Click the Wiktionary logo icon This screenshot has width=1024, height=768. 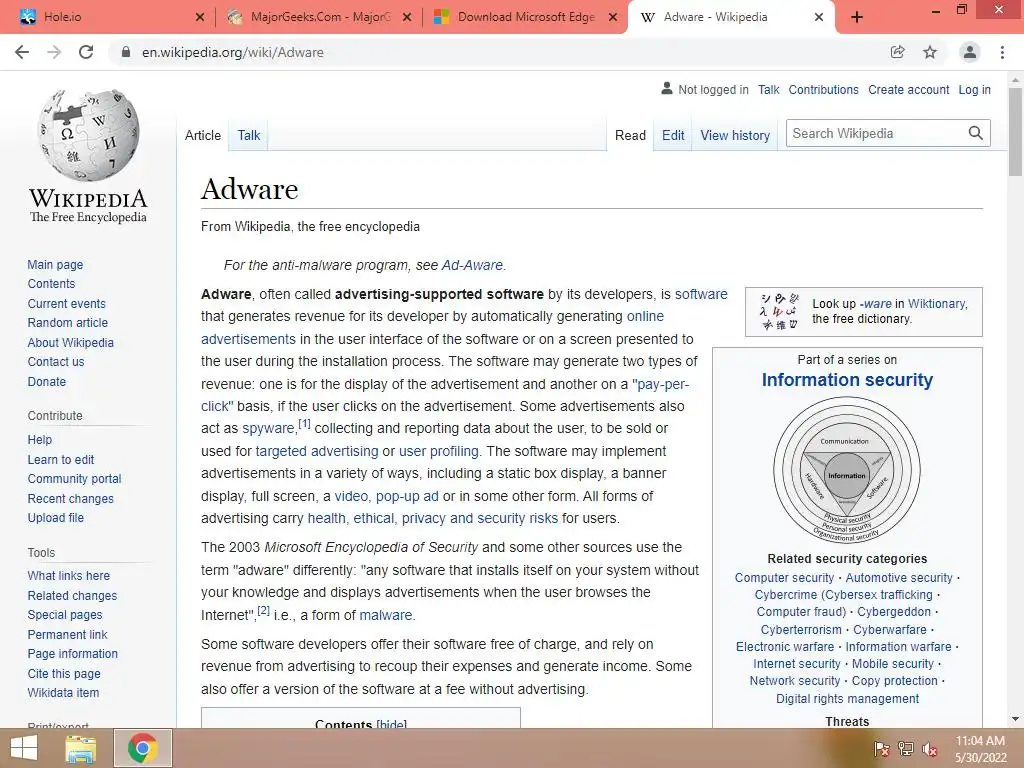[779, 312]
